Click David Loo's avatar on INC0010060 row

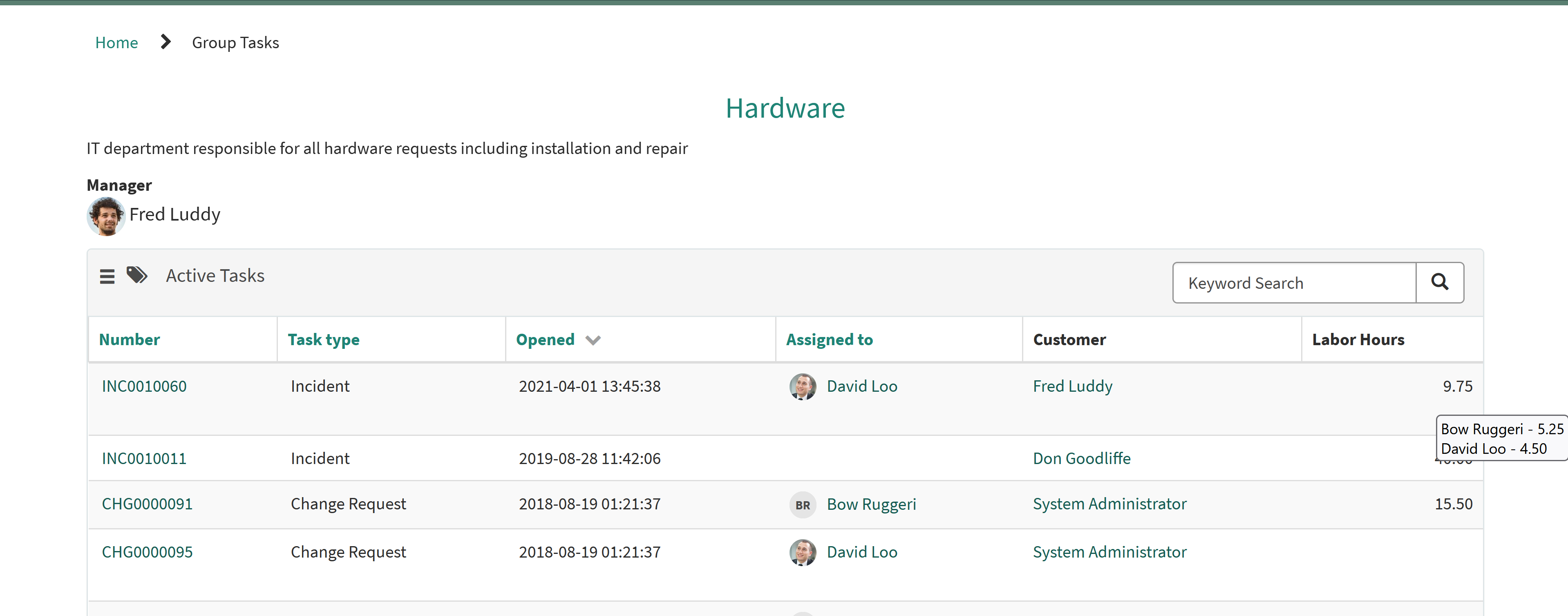[802, 386]
